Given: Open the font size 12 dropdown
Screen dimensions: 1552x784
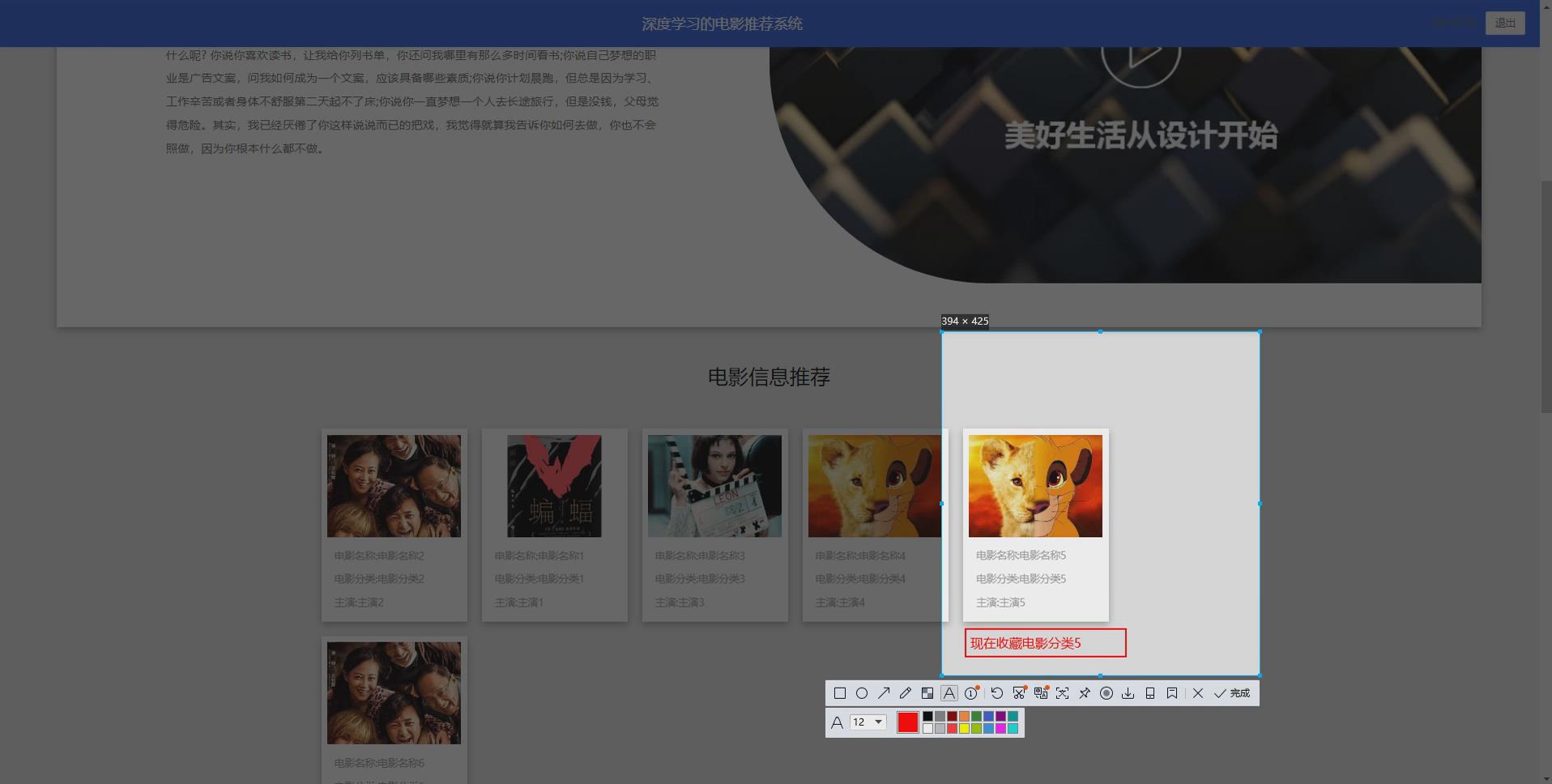Looking at the screenshot, I should coord(868,722).
